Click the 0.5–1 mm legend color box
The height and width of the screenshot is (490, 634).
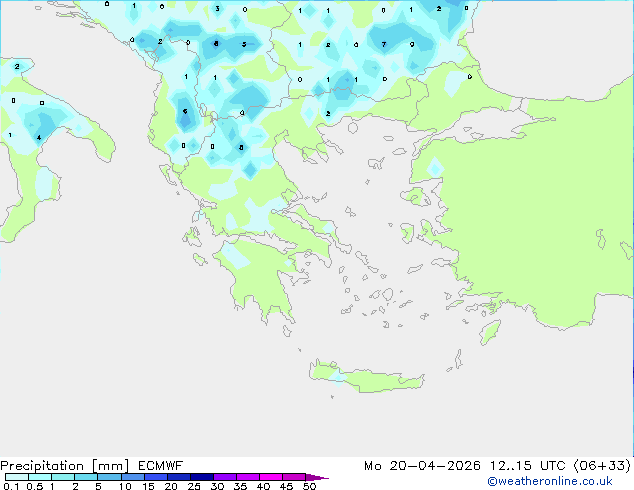(x=40, y=477)
